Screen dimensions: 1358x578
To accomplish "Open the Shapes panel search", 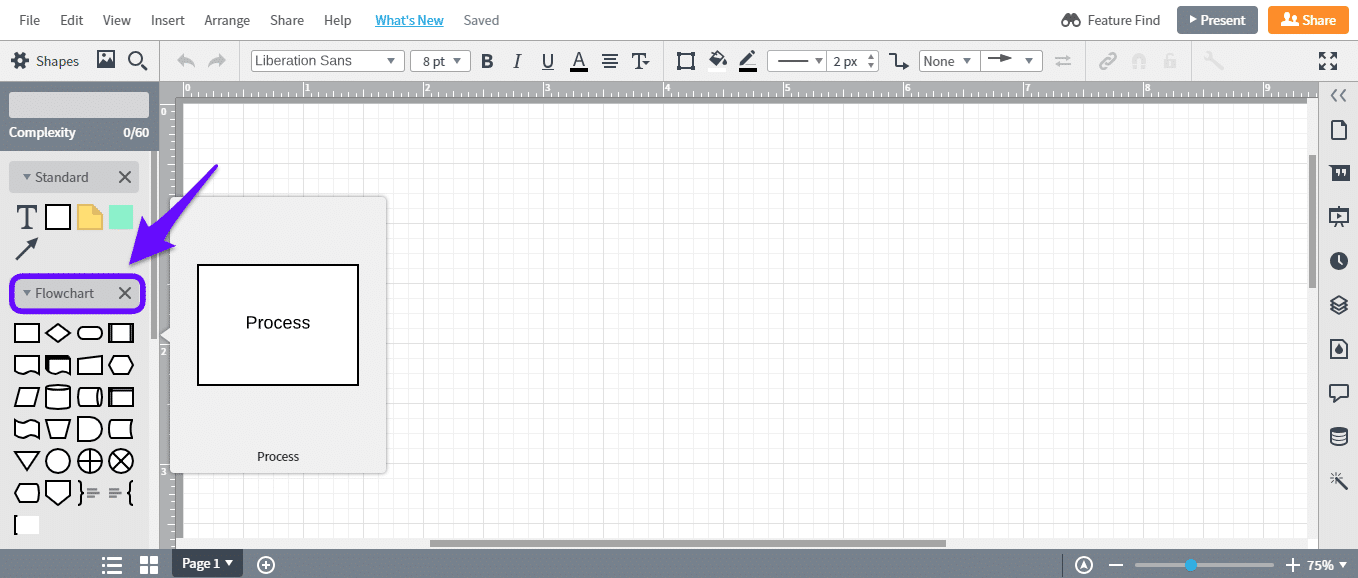I will coord(137,60).
